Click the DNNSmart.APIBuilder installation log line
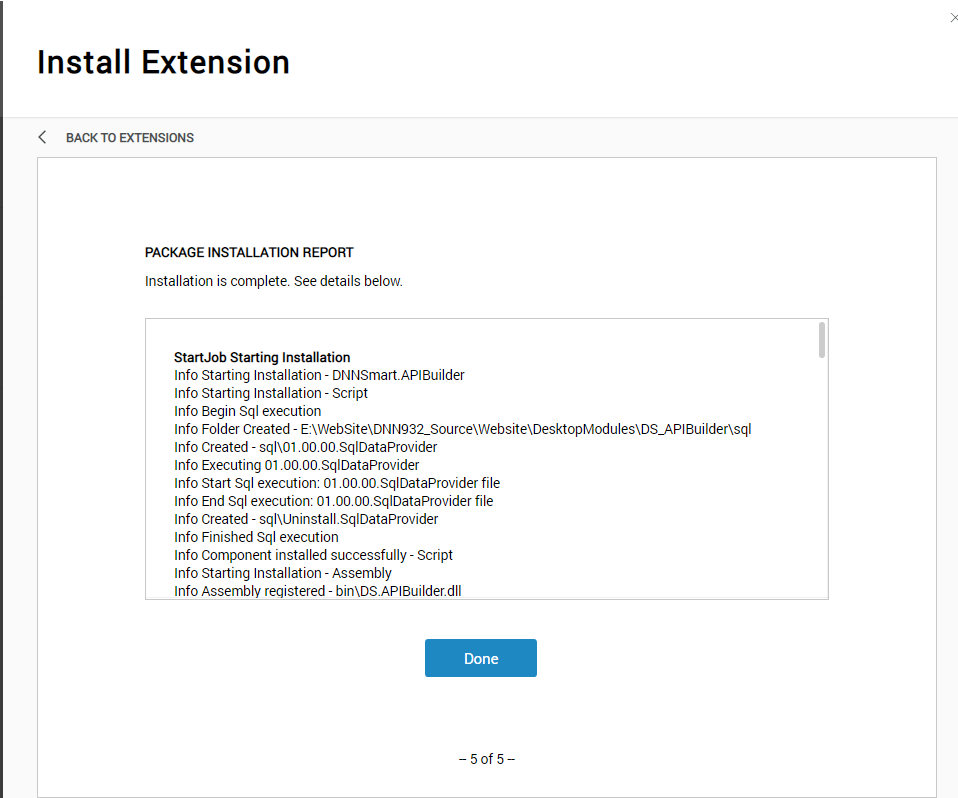Screen dimensions: 958x798 coord(319,375)
